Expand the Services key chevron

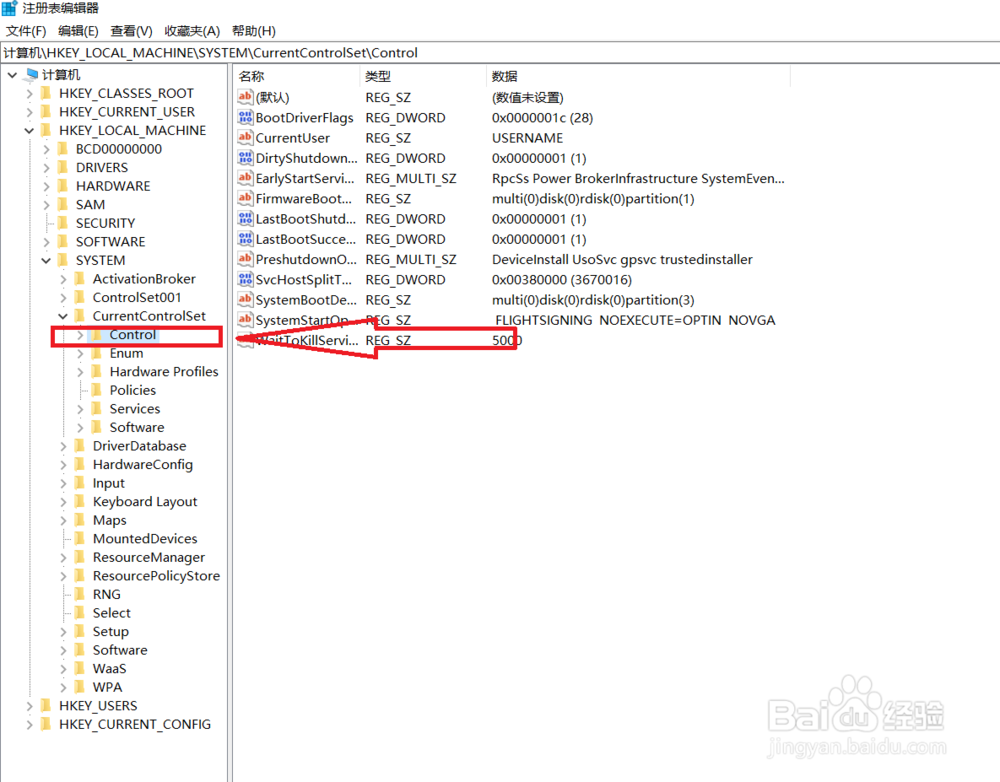80,409
